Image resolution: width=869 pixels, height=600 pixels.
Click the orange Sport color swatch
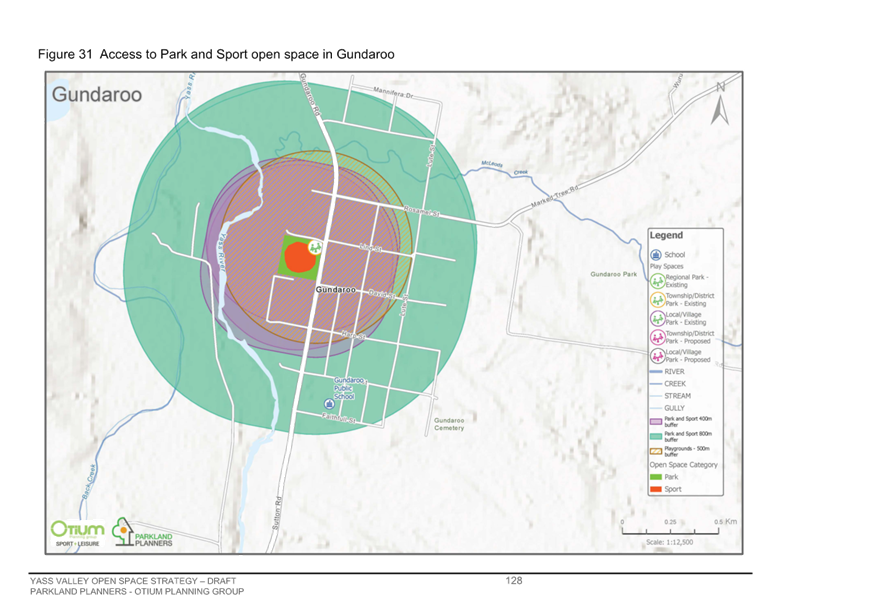[656, 489]
